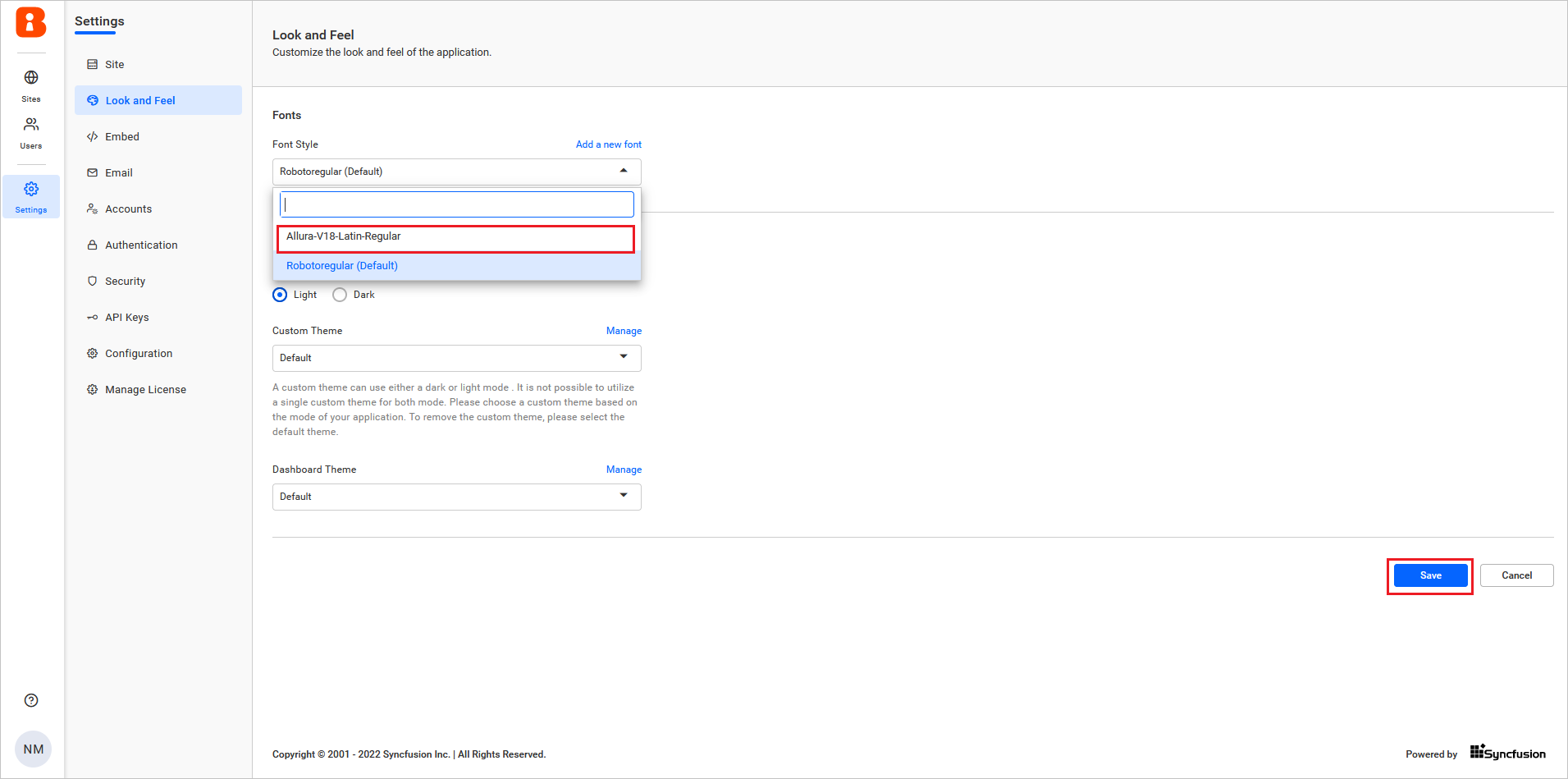Click the Users sidebar icon
Screen dimensions: 1568x779
click(31, 125)
